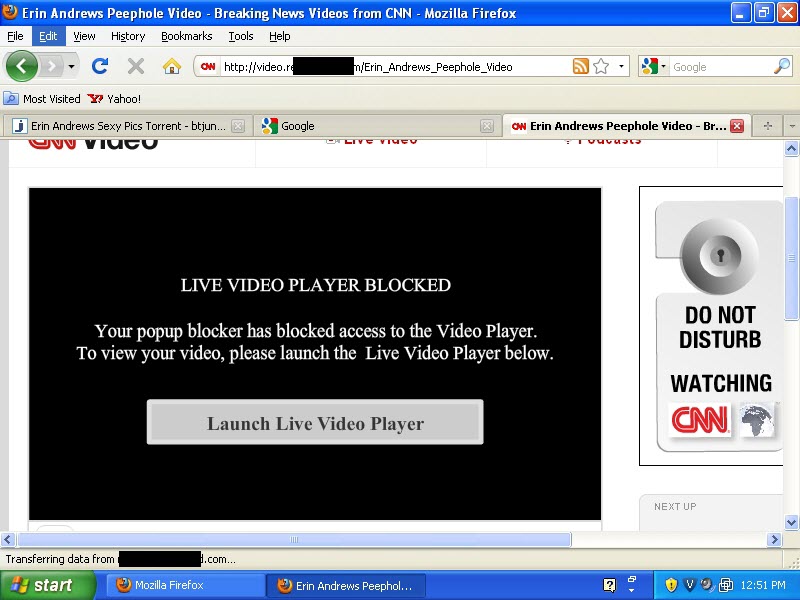The image size is (800, 600).
Task: Click the network connection tray icon
Action: tap(726, 585)
